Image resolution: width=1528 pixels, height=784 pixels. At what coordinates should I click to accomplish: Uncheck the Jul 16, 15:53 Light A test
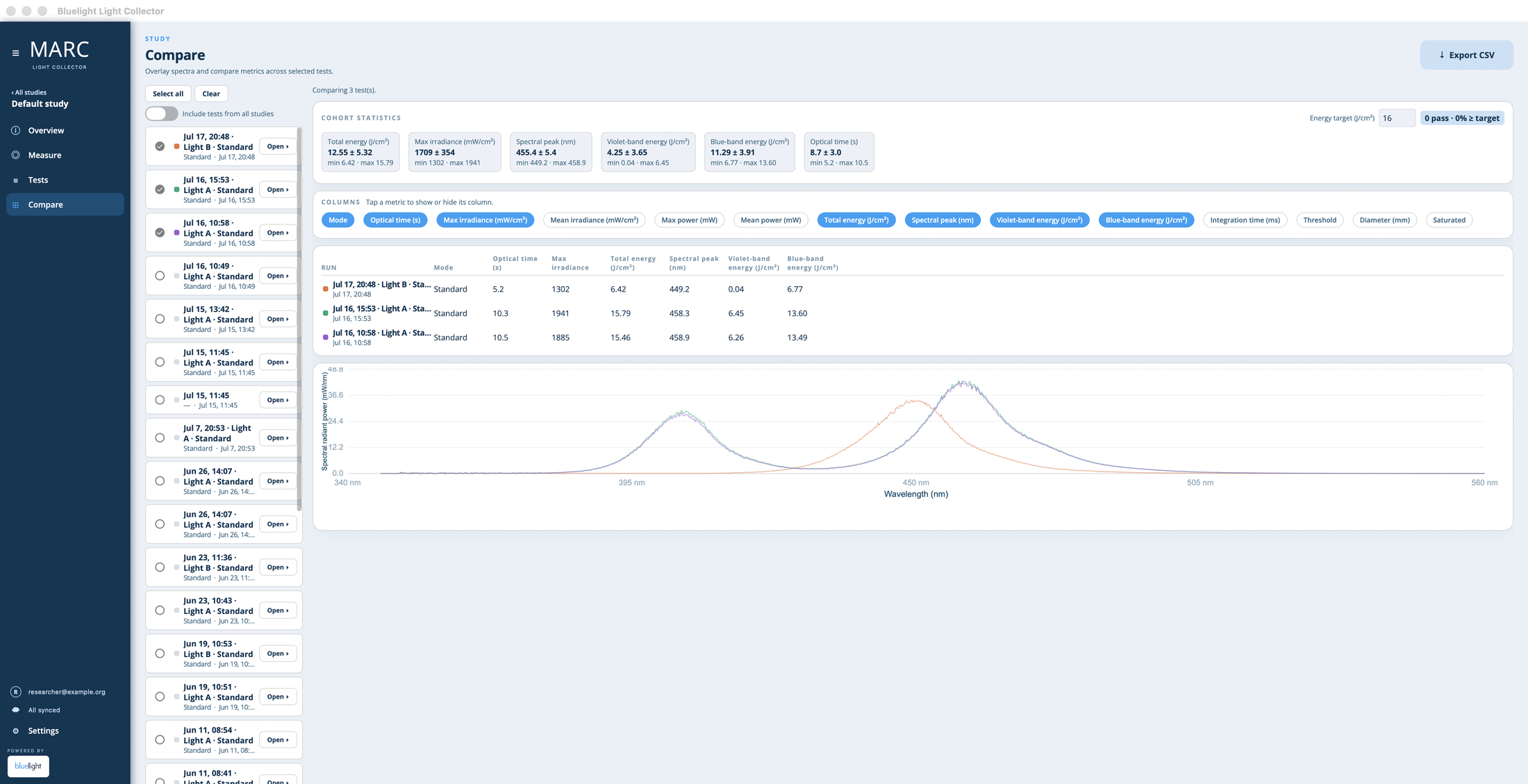pos(160,190)
